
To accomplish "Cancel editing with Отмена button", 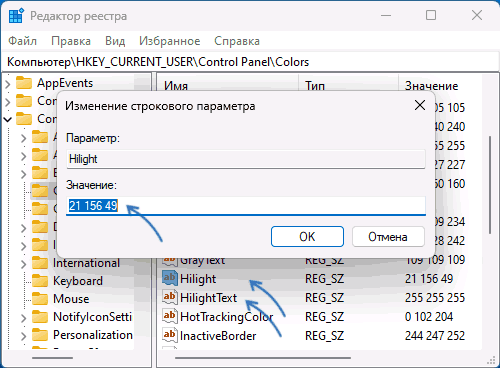I will [x=388, y=237].
